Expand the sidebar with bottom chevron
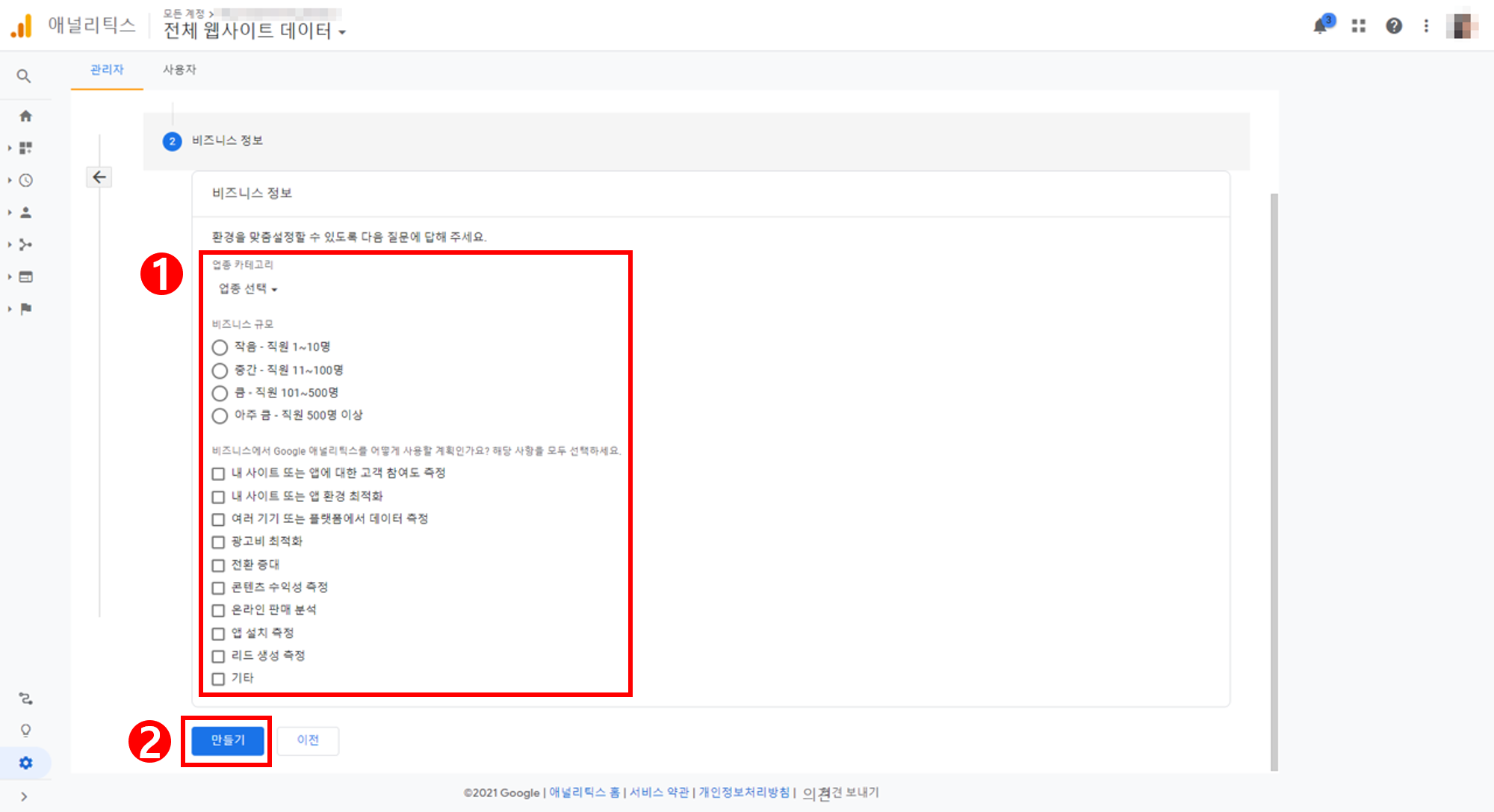Viewport: 1494px width, 812px height. 24,796
